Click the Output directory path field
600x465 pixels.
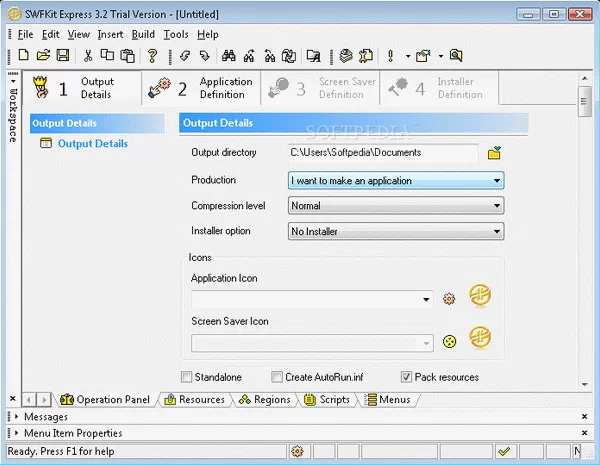(383, 152)
